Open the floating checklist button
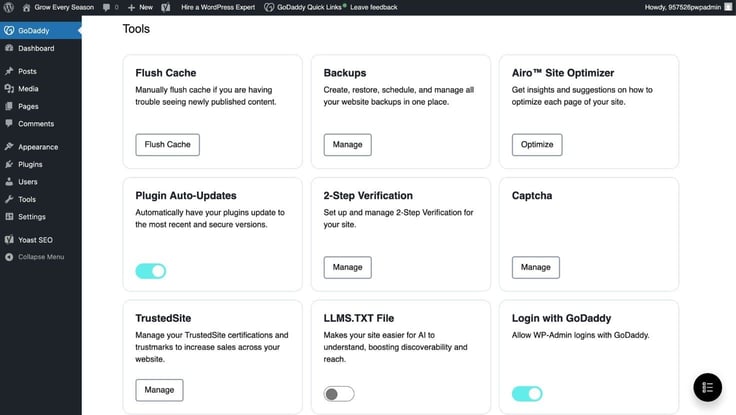This screenshot has width=736, height=415. (x=707, y=387)
